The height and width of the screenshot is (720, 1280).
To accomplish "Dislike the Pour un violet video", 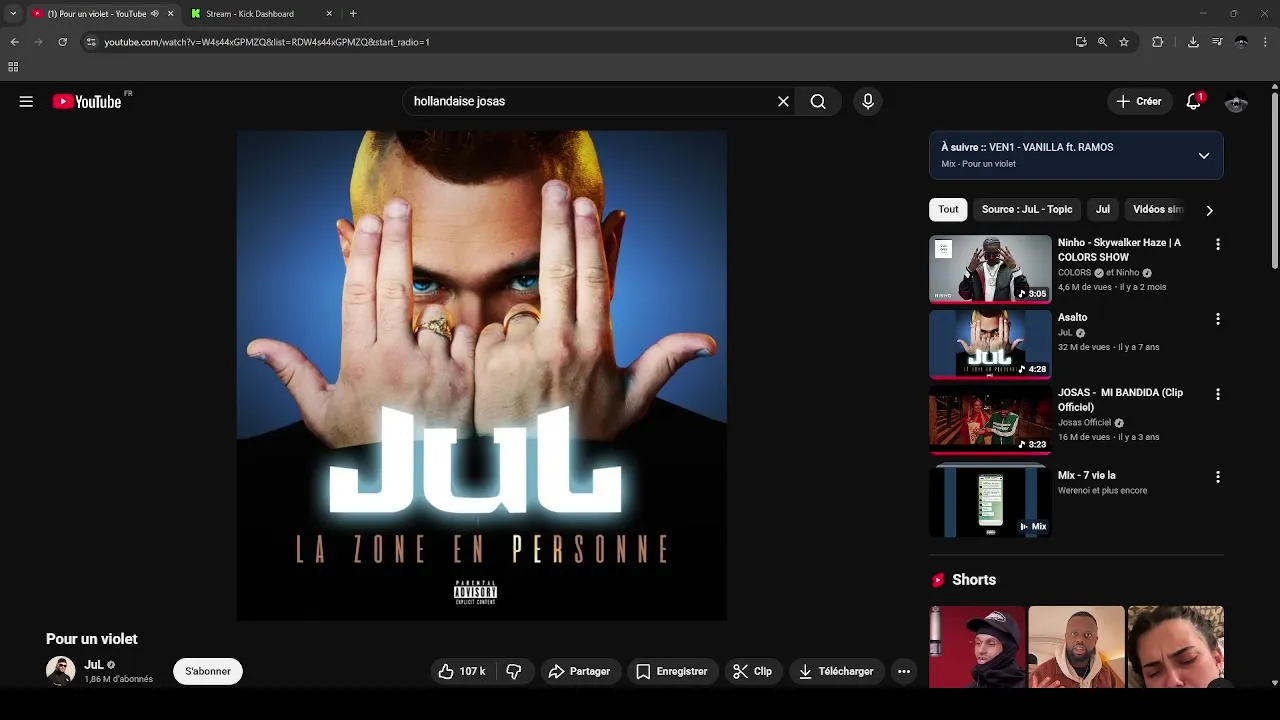I will (x=514, y=671).
